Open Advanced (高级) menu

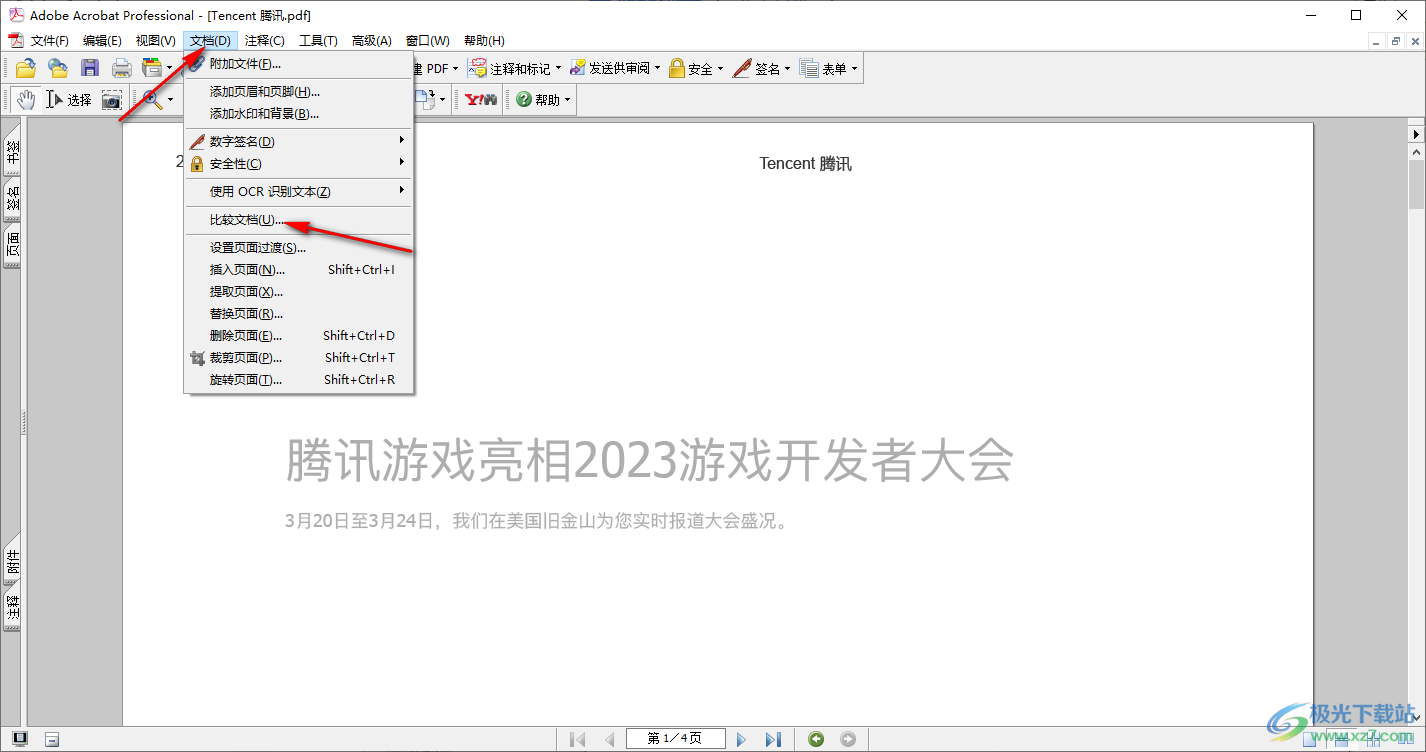(x=371, y=41)
